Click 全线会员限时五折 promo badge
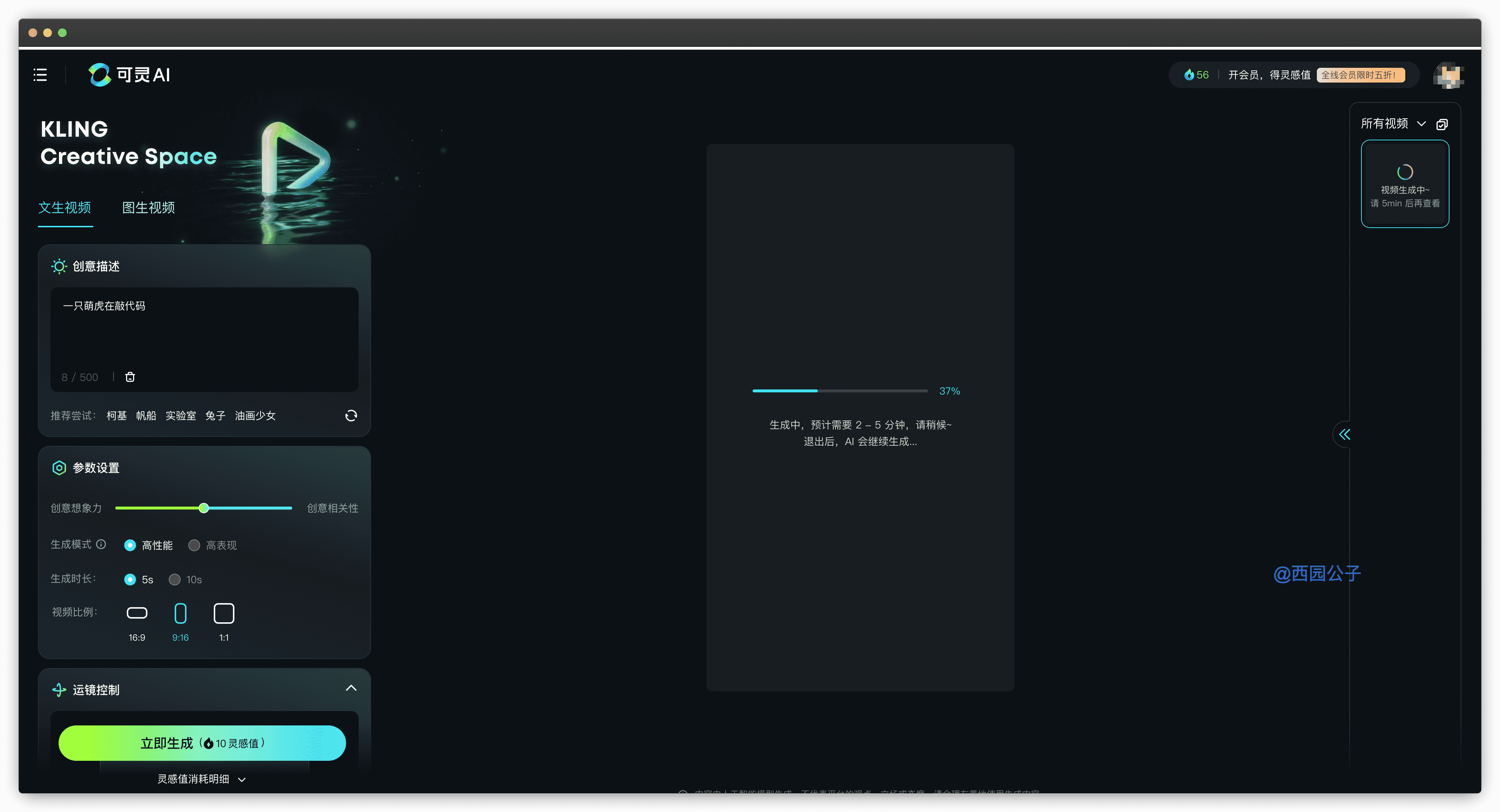The image size is (1500, 812). pyautogui.click(x=1360, y=74)
